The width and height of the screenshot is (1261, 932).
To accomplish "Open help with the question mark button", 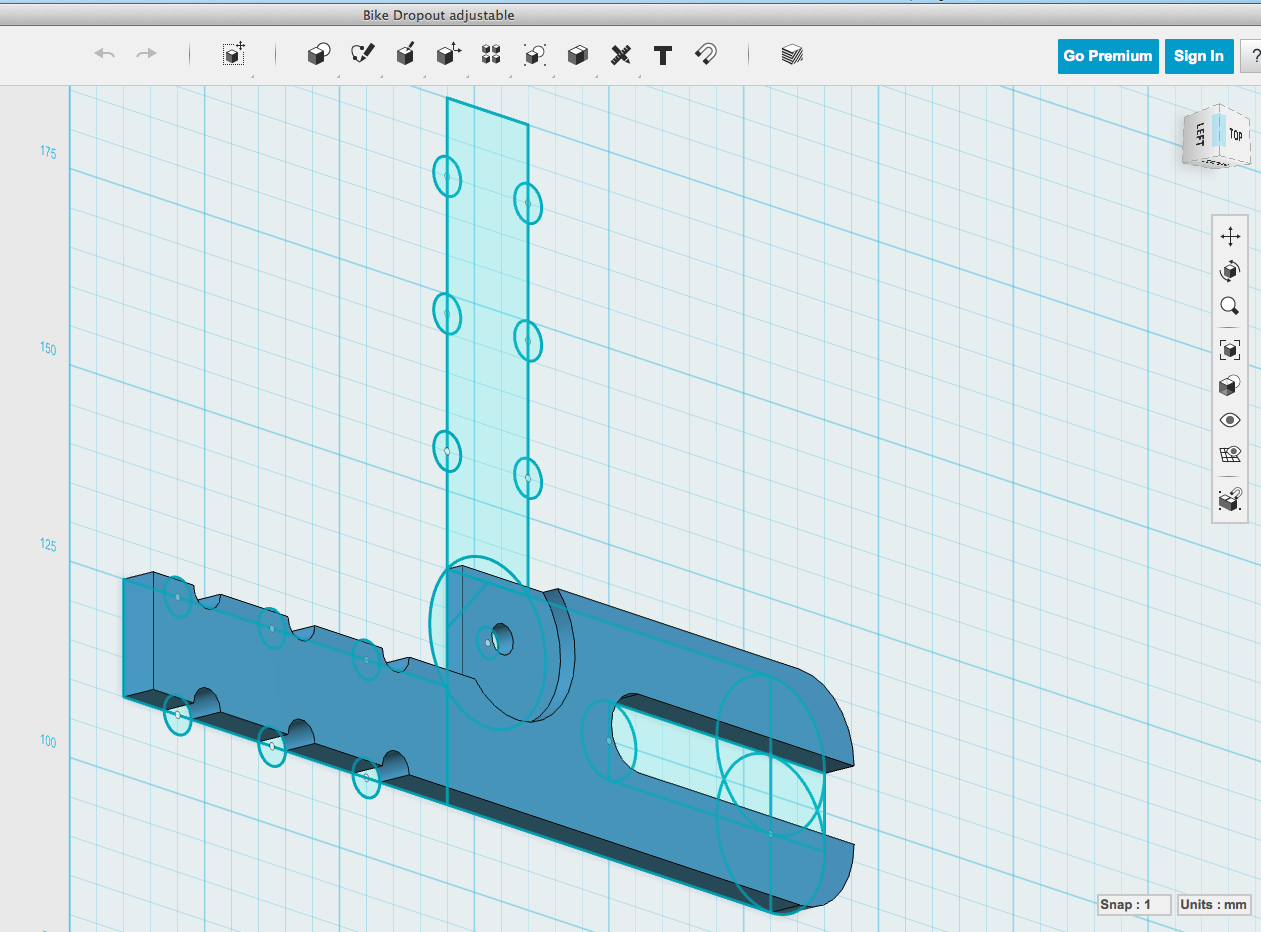I will click(x=1251, y=56).
